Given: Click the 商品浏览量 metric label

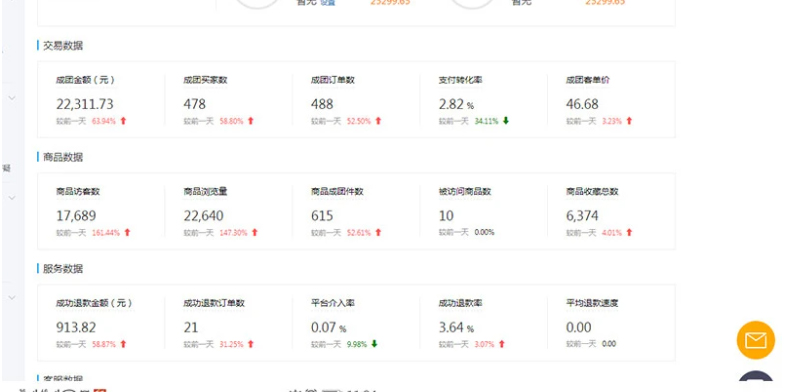Looking at the screenshot, I should (x=205, y=192).
